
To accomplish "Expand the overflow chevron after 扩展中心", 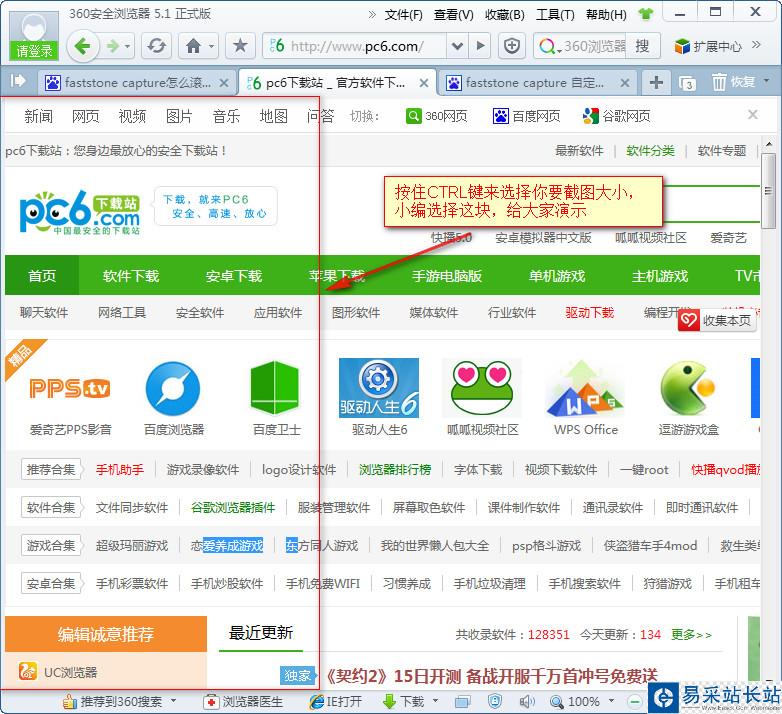I will pos(756,45).
